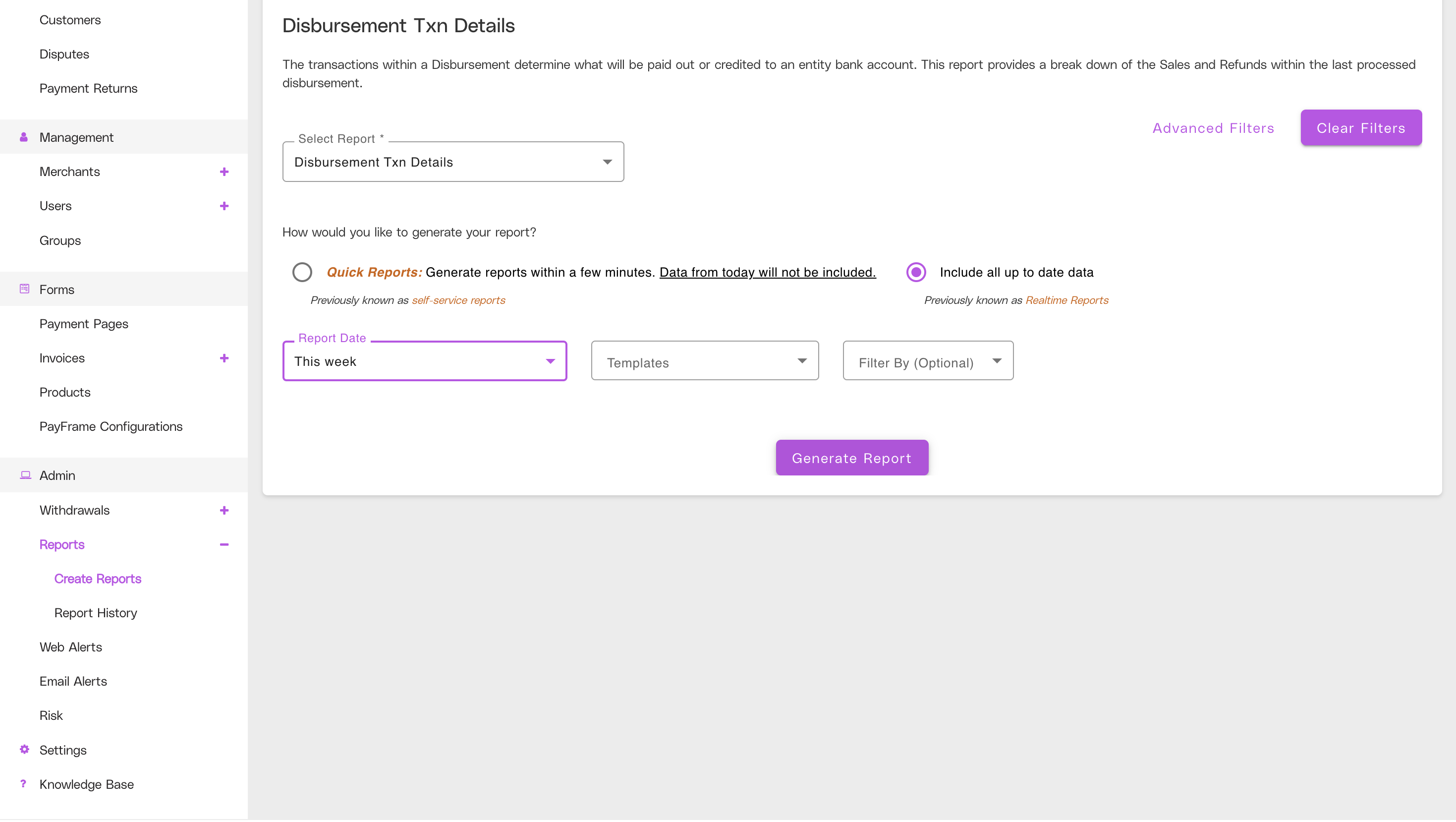
Task: Open the Report Date dropdown
Action: pos(425,361)
